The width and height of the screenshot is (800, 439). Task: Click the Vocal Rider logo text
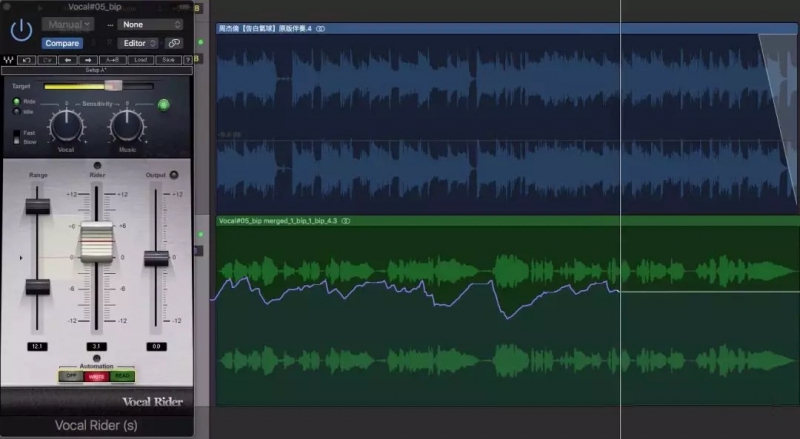[152, 402]
